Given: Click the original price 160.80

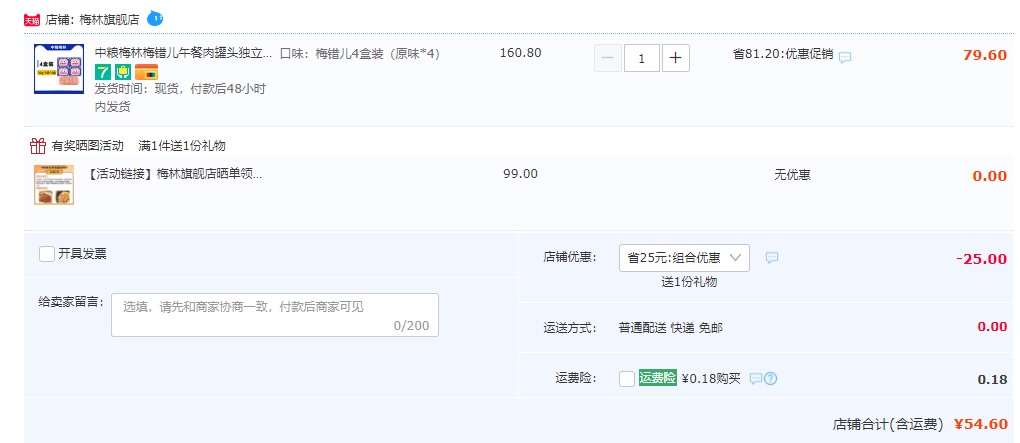Looking at the screenshot, I should (x=520, y=53).
